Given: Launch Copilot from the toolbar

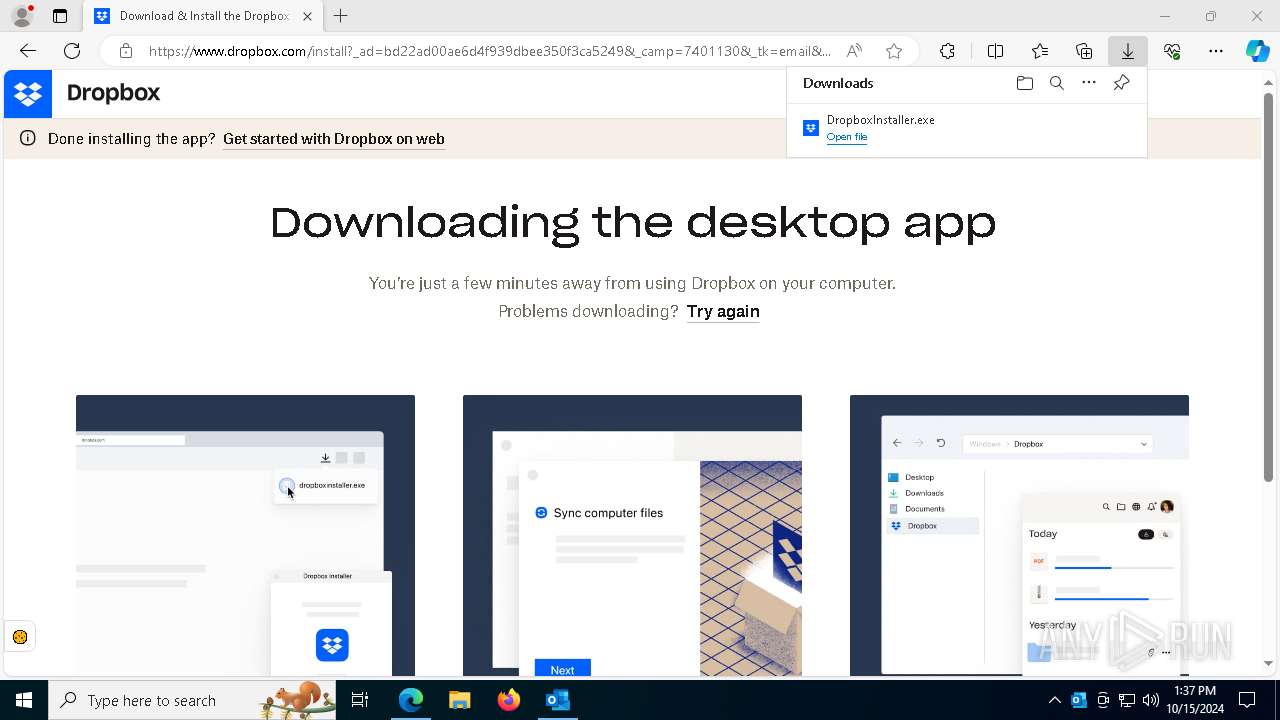Looking at the screenshot, I should (x=1258, y=51).
